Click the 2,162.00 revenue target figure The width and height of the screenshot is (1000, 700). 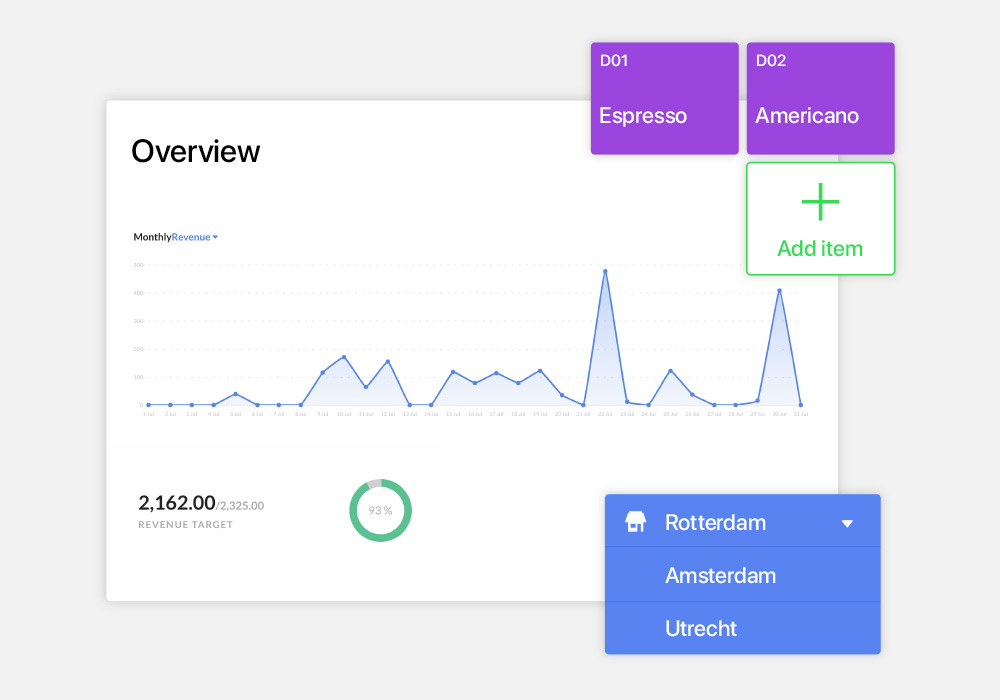coord(177,503)
